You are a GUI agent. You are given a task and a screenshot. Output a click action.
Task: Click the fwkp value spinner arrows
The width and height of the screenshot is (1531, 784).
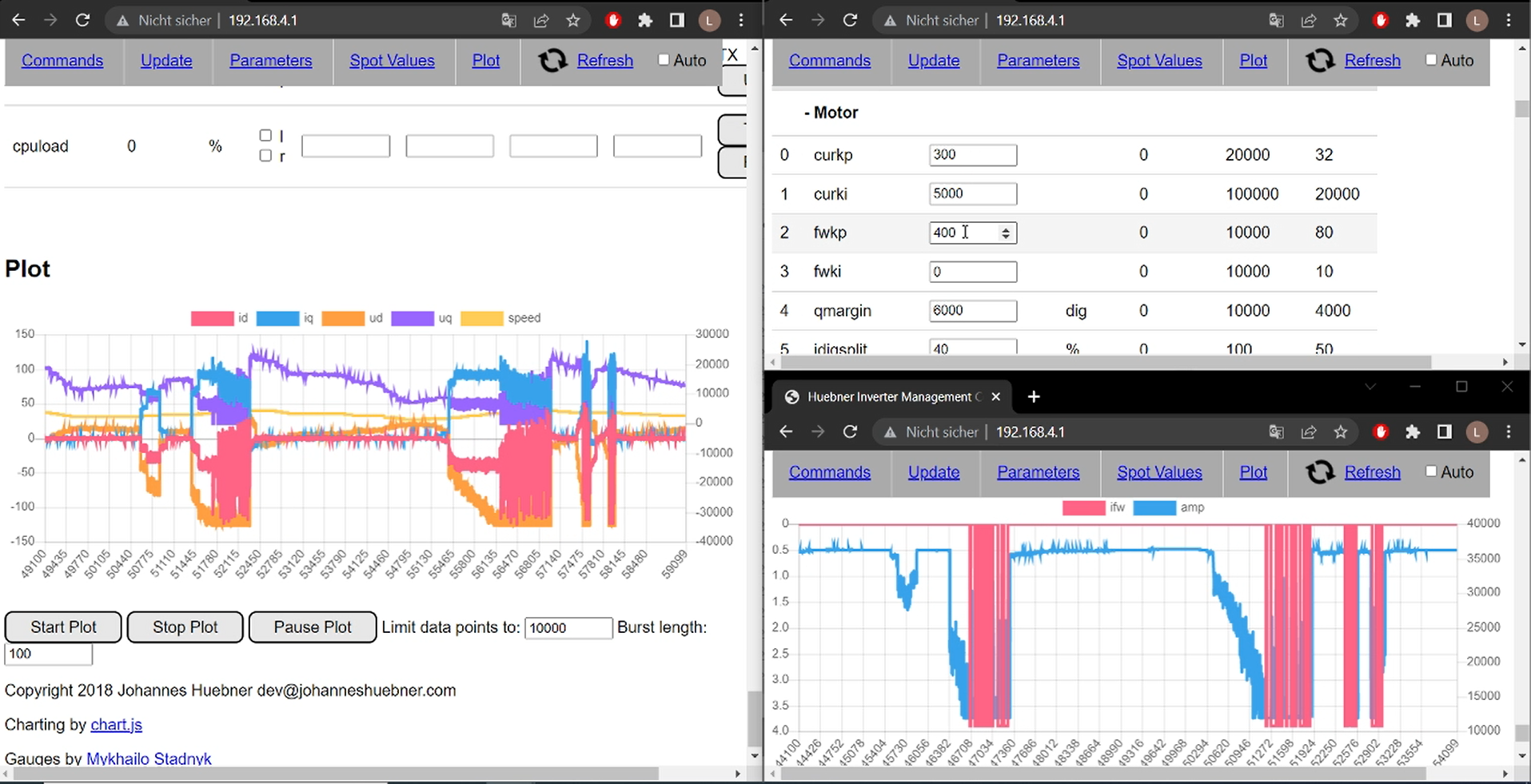(x=1006, y=233)
